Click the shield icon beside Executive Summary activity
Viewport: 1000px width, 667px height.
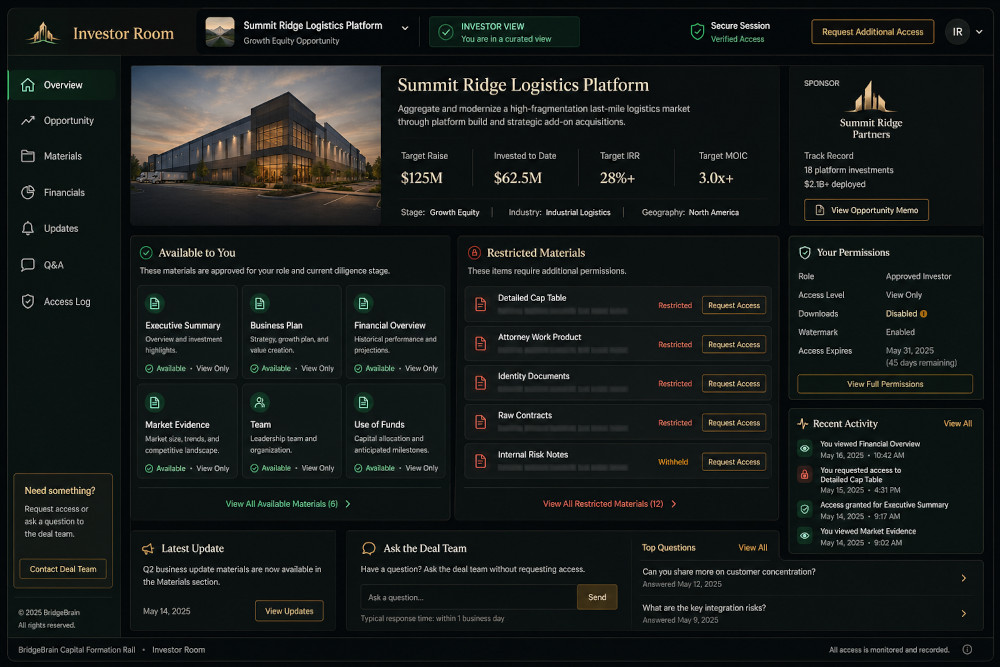[x=805, y=509]
